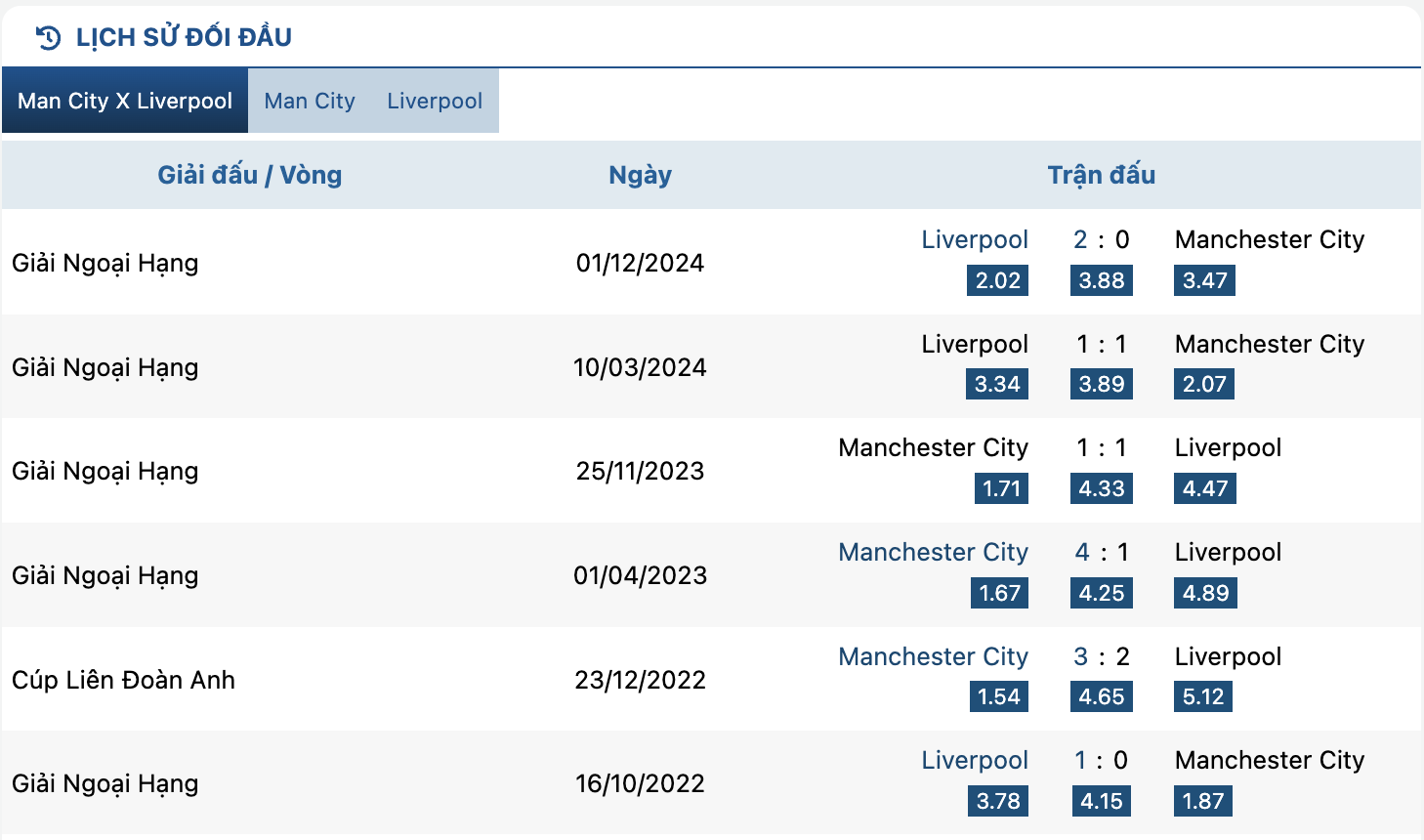Switch to the Man City tab
The height and width of the screenshot is (840, 1424).
[x=310, y=101]
